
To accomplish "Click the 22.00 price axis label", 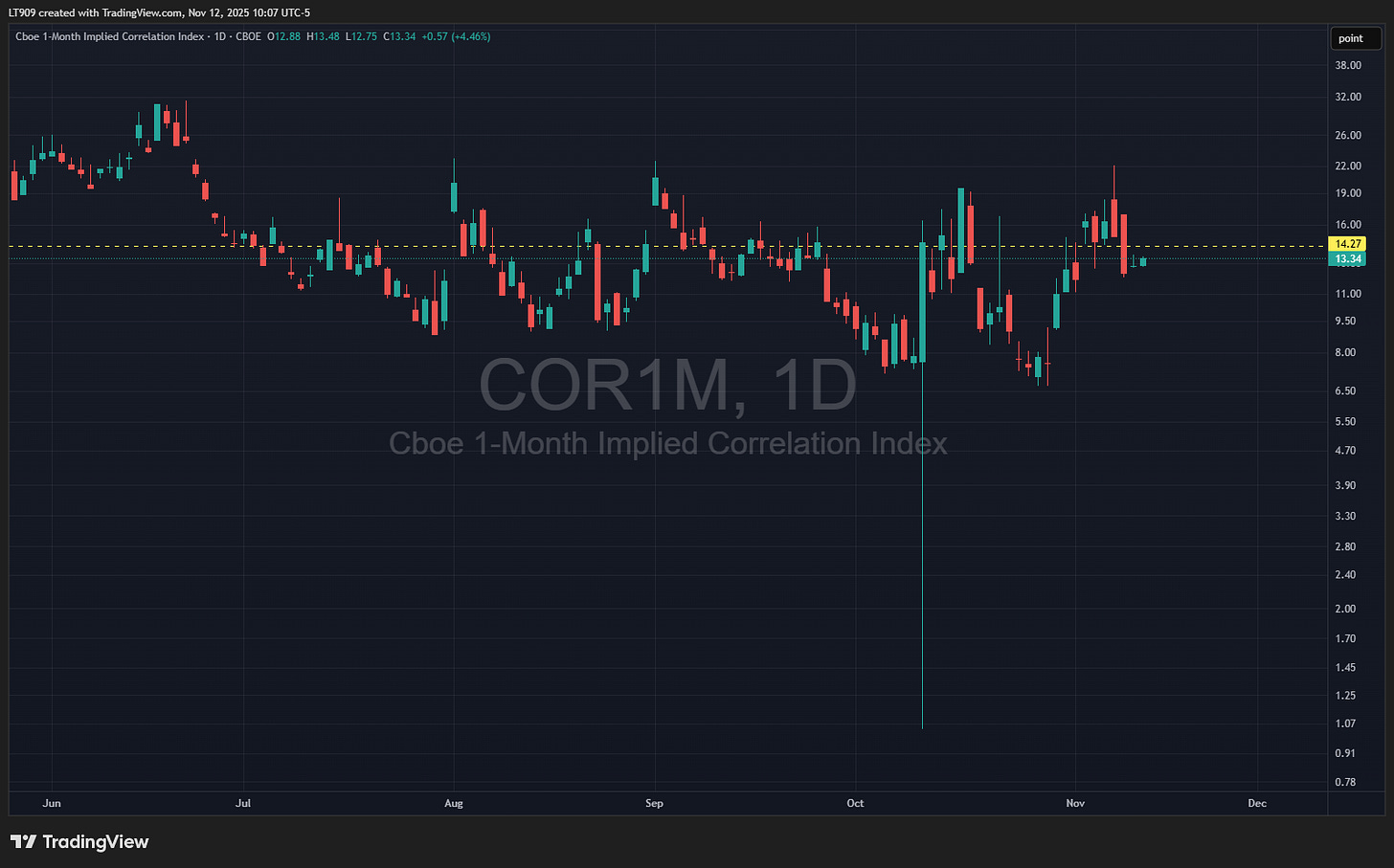I will click(x=1348, y=166).
